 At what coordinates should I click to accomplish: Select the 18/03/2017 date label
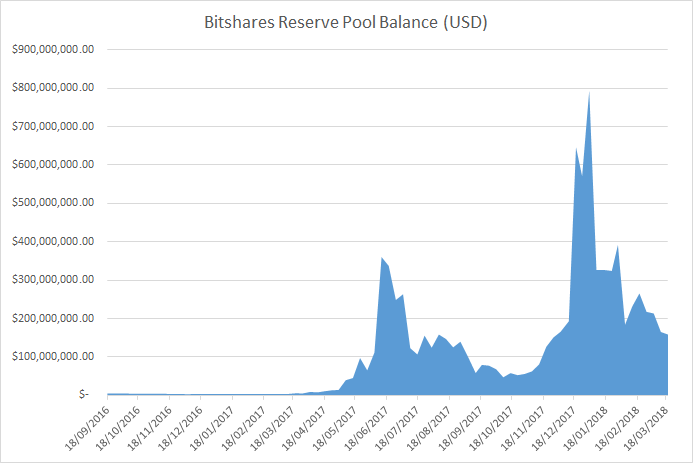pyautogui.click(x=272, y=427)
